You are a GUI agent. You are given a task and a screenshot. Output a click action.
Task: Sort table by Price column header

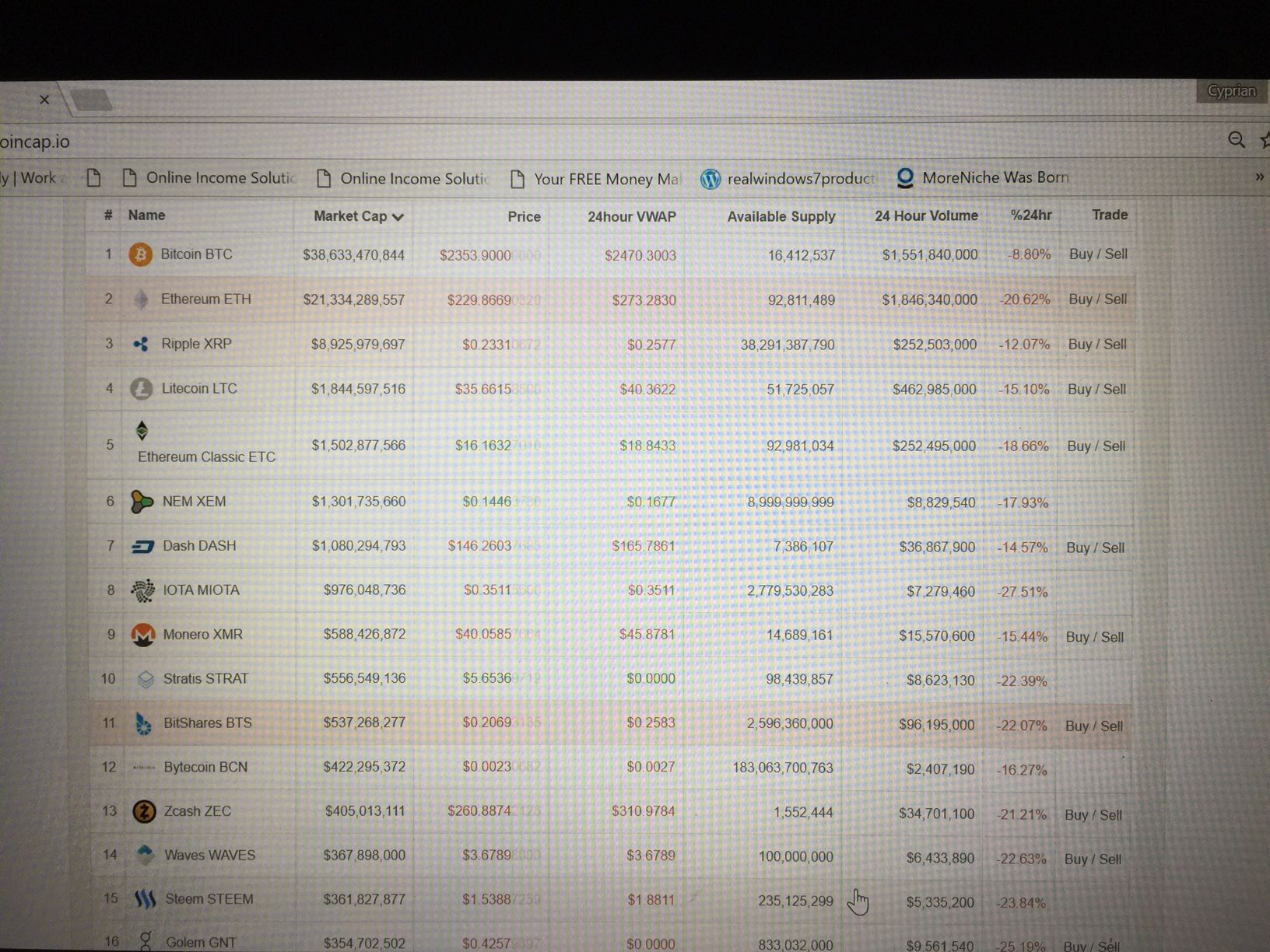click(524, 217)
